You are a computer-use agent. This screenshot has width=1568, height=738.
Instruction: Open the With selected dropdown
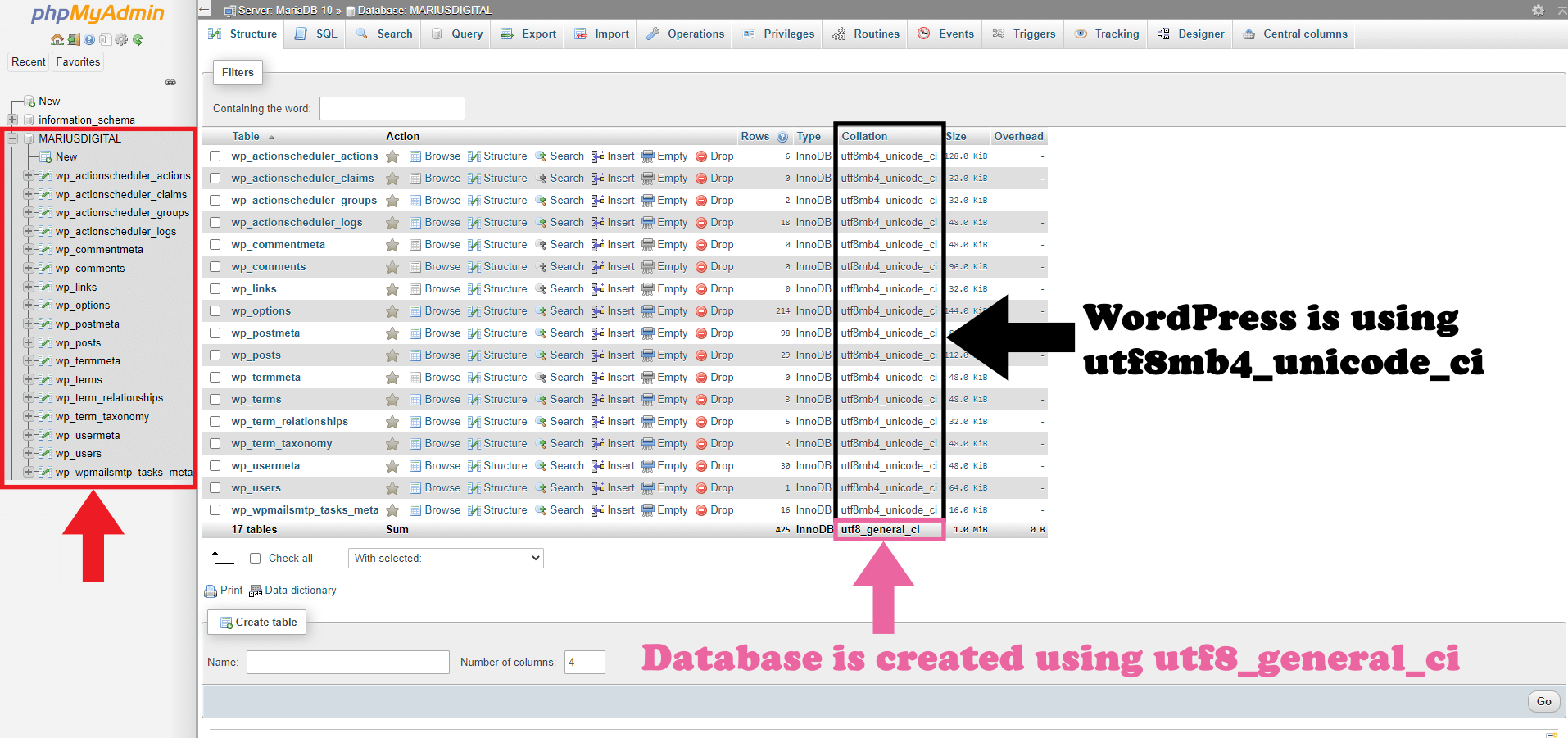click(x=446, y=559)
